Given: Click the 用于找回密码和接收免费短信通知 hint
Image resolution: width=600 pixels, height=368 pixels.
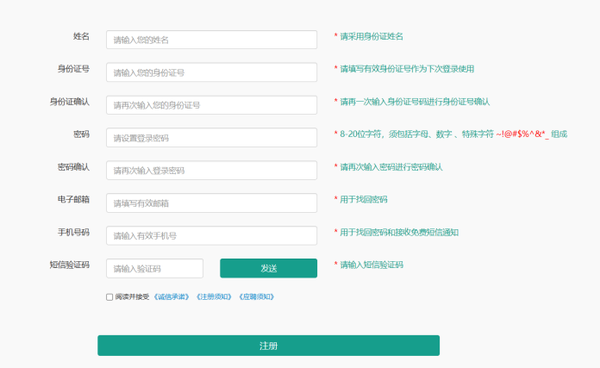Looking at the screenshot, I should [x=399, y=233].
